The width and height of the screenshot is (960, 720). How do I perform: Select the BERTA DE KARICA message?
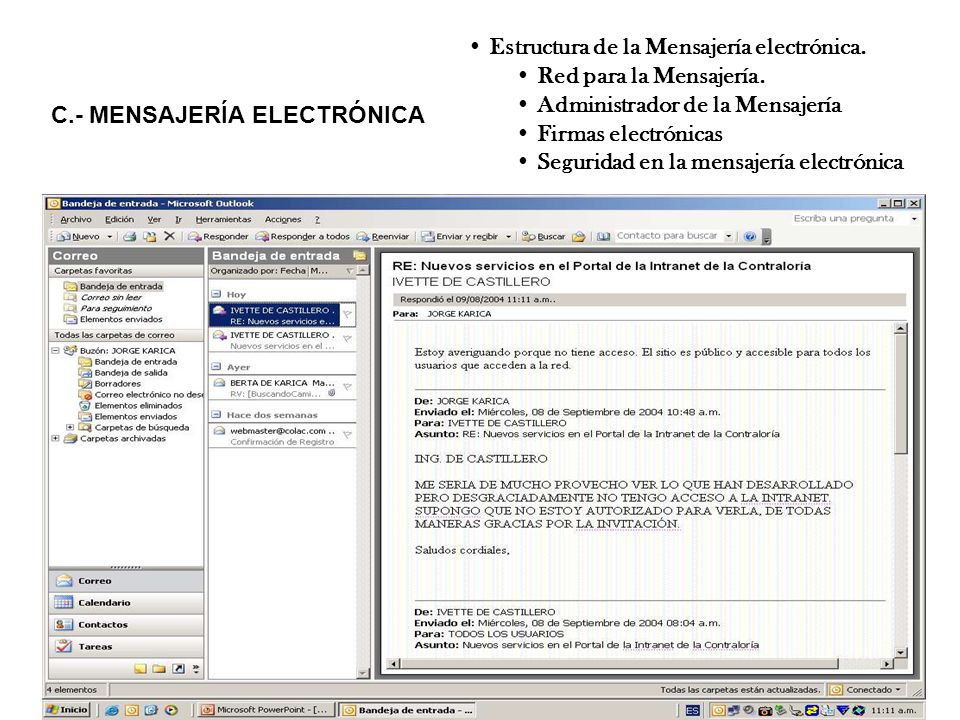coord(282,388)
